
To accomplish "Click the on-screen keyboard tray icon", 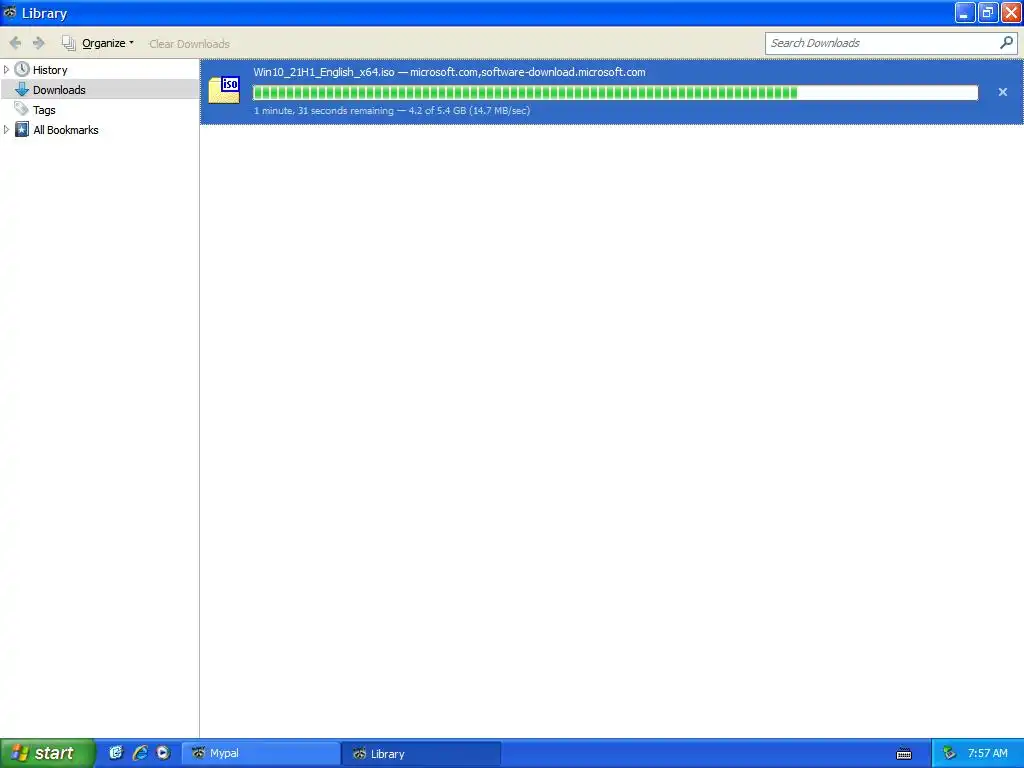I will coord(904,754).
